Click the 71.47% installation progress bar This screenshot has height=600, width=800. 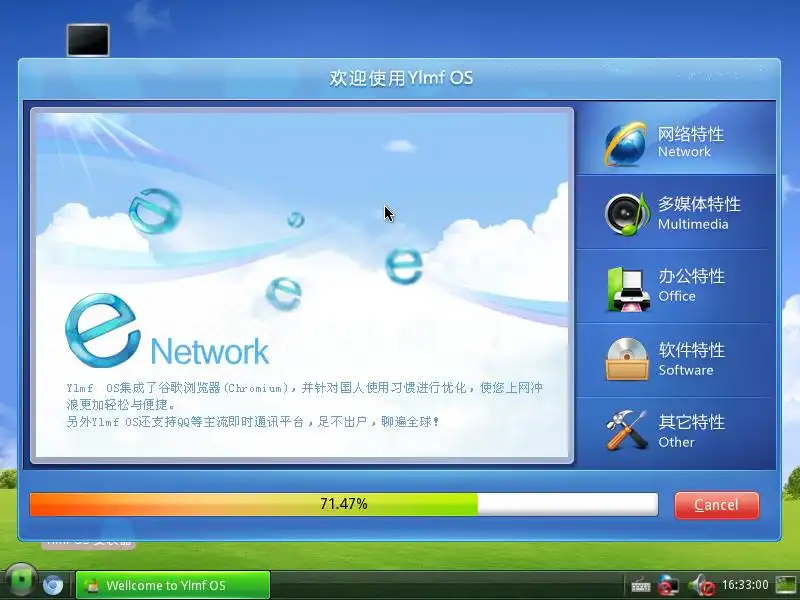344,504
